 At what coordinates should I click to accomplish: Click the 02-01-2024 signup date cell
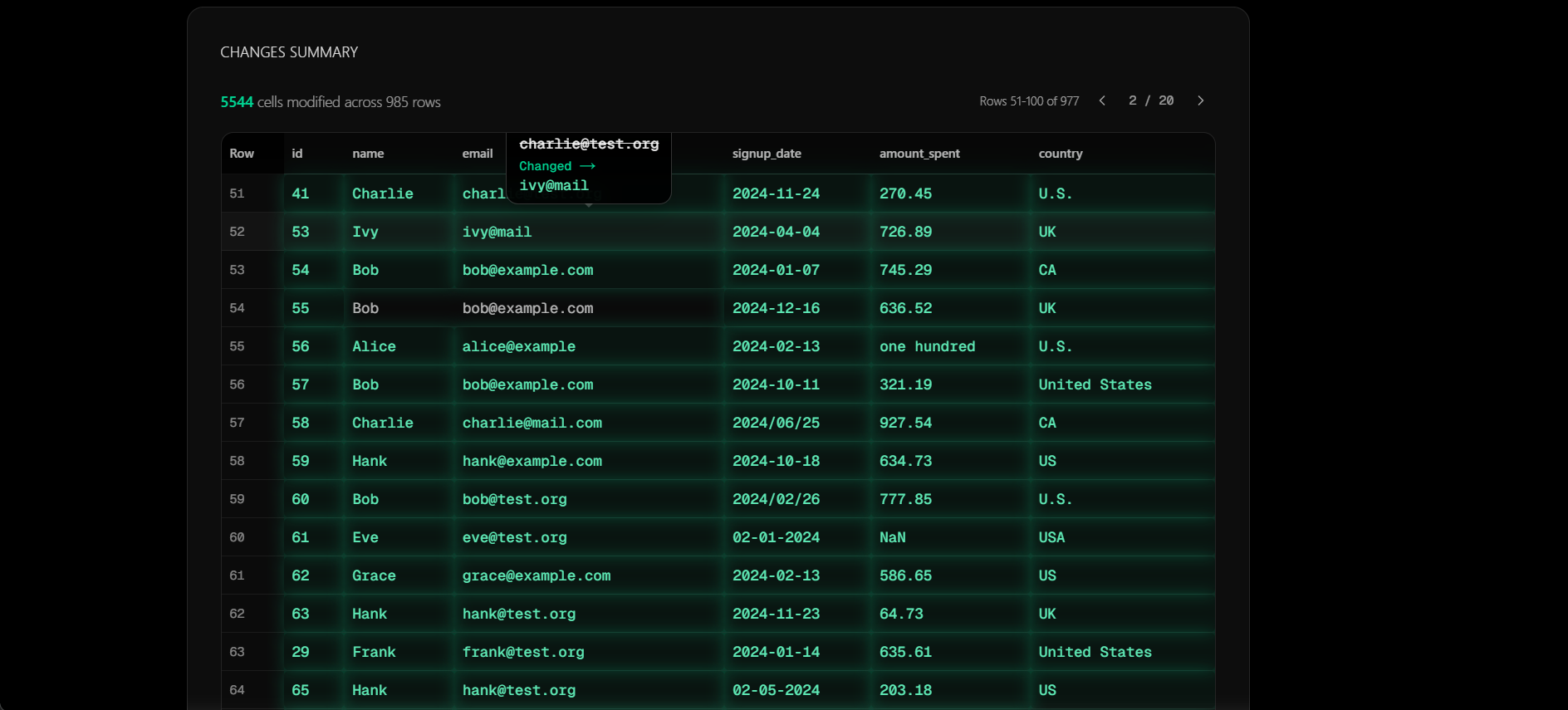point(776,538)
